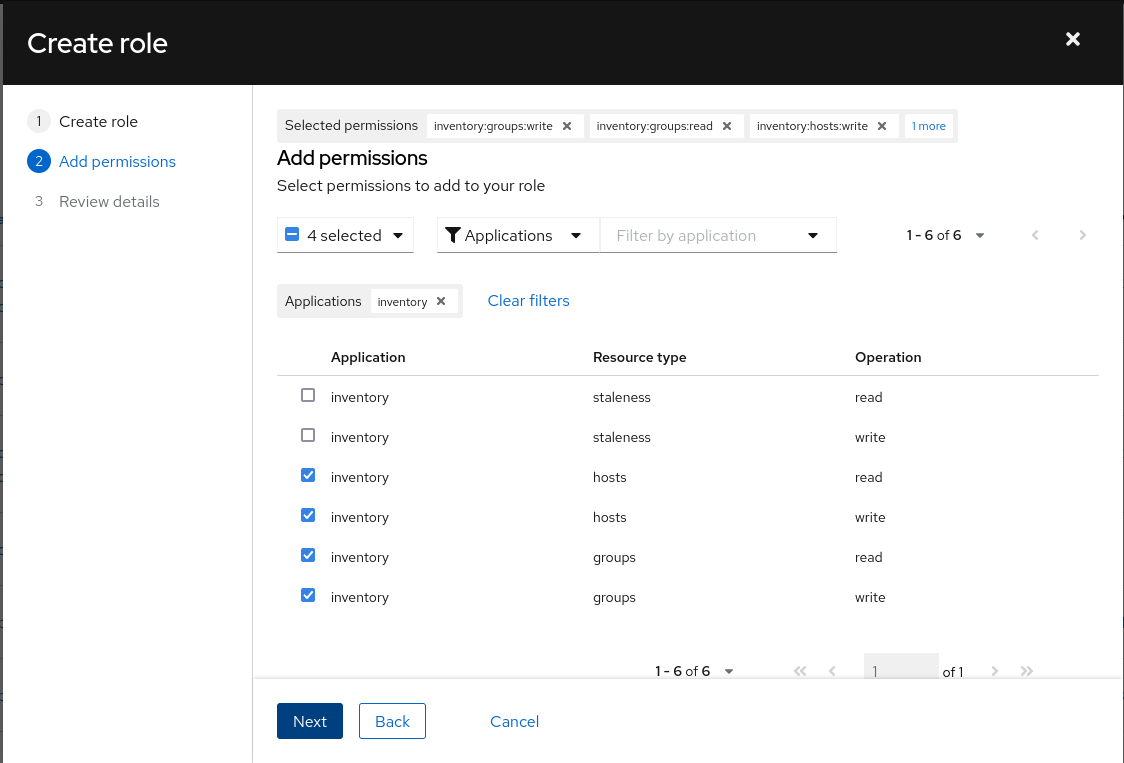Show 1 more selected permission

point(928,126)
